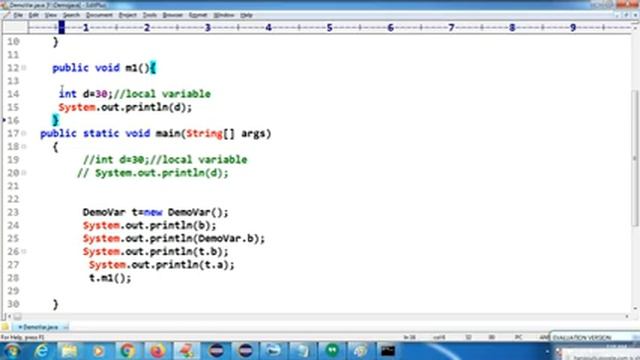Viewport: 640px width, 360px height.
Task: Click the vertical scrollbar down arrow
Action: coord(635,309)
